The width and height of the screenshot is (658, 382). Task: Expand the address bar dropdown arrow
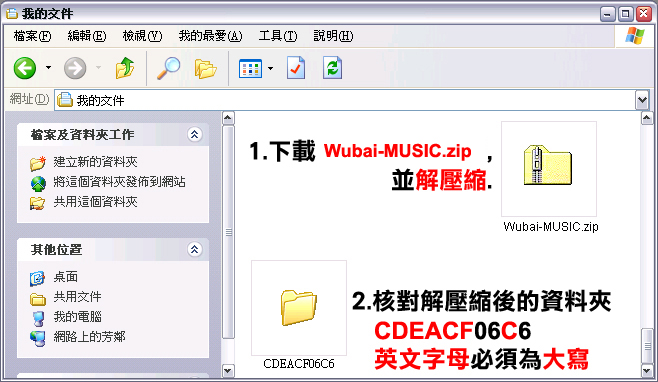coord(642,100)
